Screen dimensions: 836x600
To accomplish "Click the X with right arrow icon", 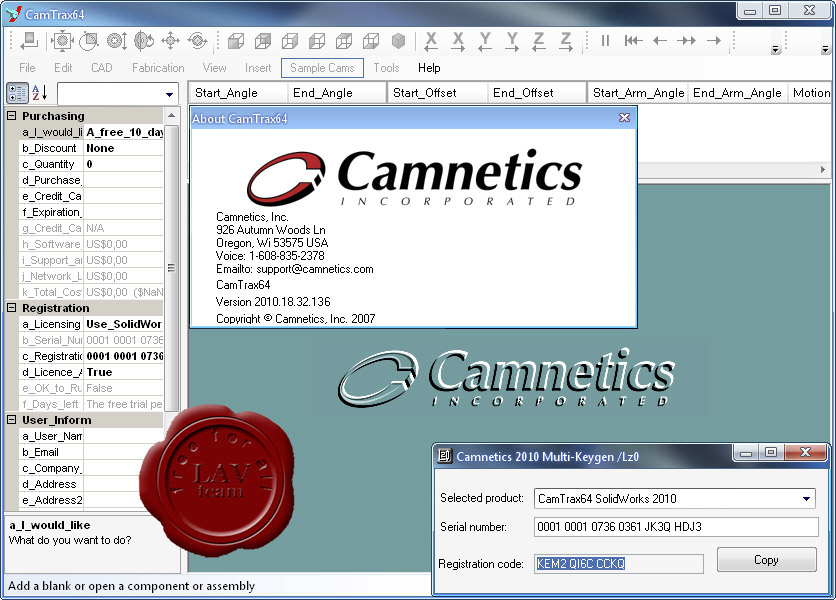I will point(457,41).
